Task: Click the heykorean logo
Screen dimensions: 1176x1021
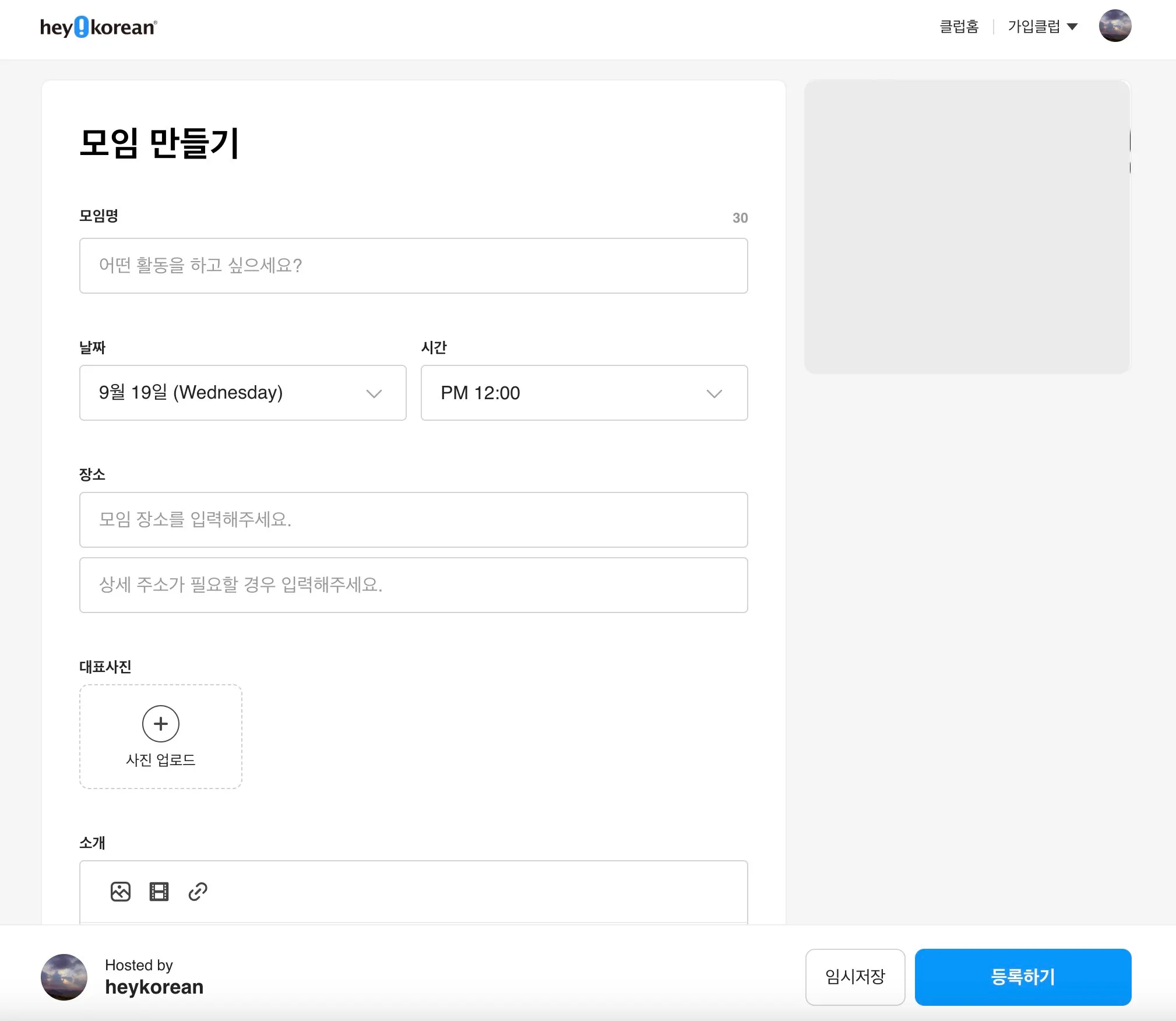Action: pyautogui.click(x=98, y=27)
